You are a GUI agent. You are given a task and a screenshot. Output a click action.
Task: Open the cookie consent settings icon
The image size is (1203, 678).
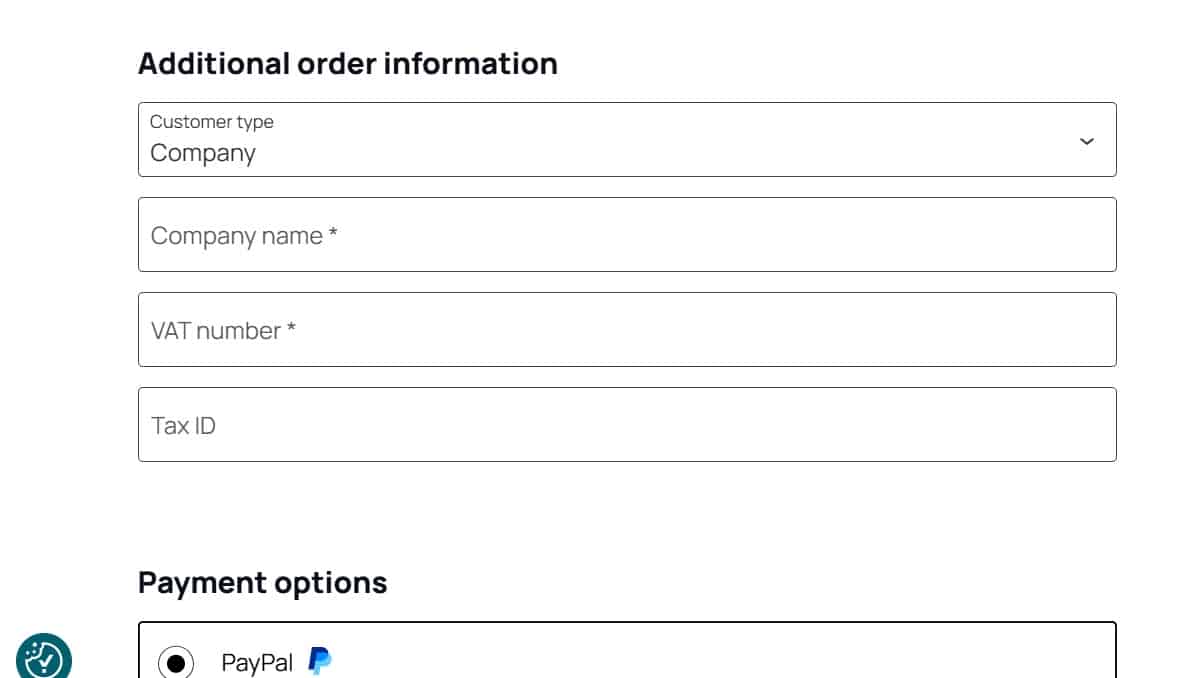coord(43,658)
